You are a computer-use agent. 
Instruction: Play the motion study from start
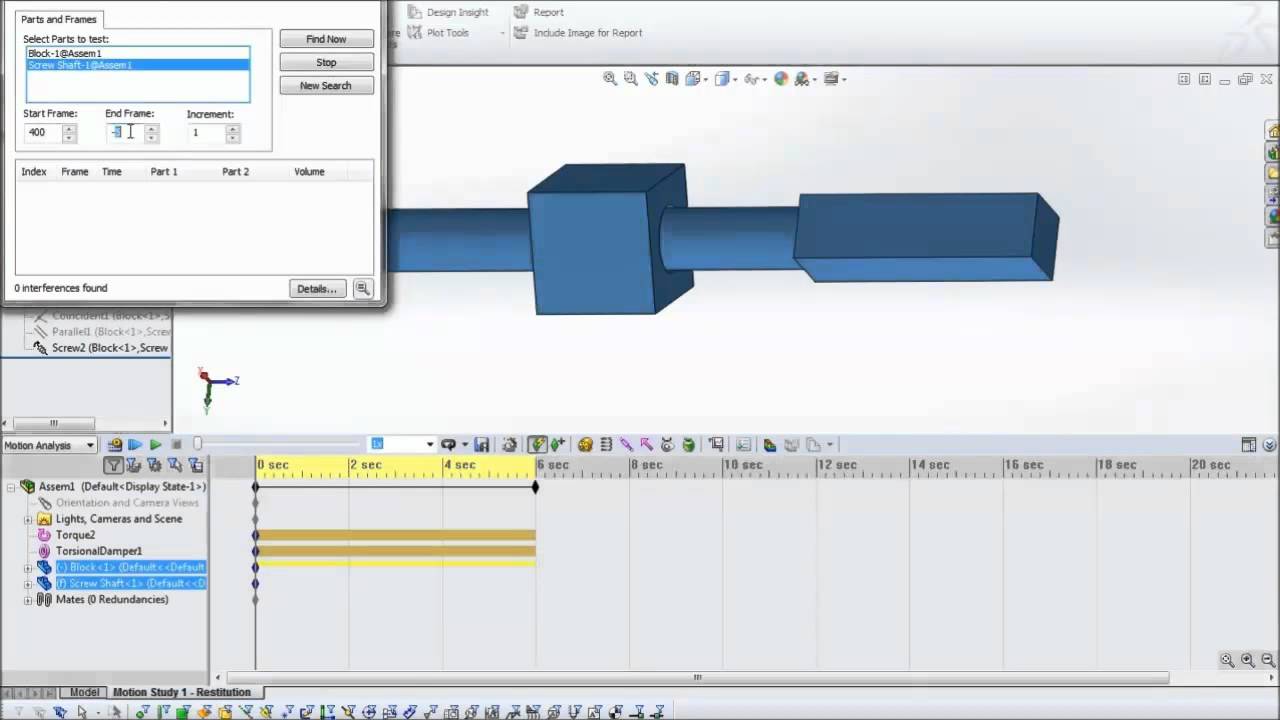point(134,445)
